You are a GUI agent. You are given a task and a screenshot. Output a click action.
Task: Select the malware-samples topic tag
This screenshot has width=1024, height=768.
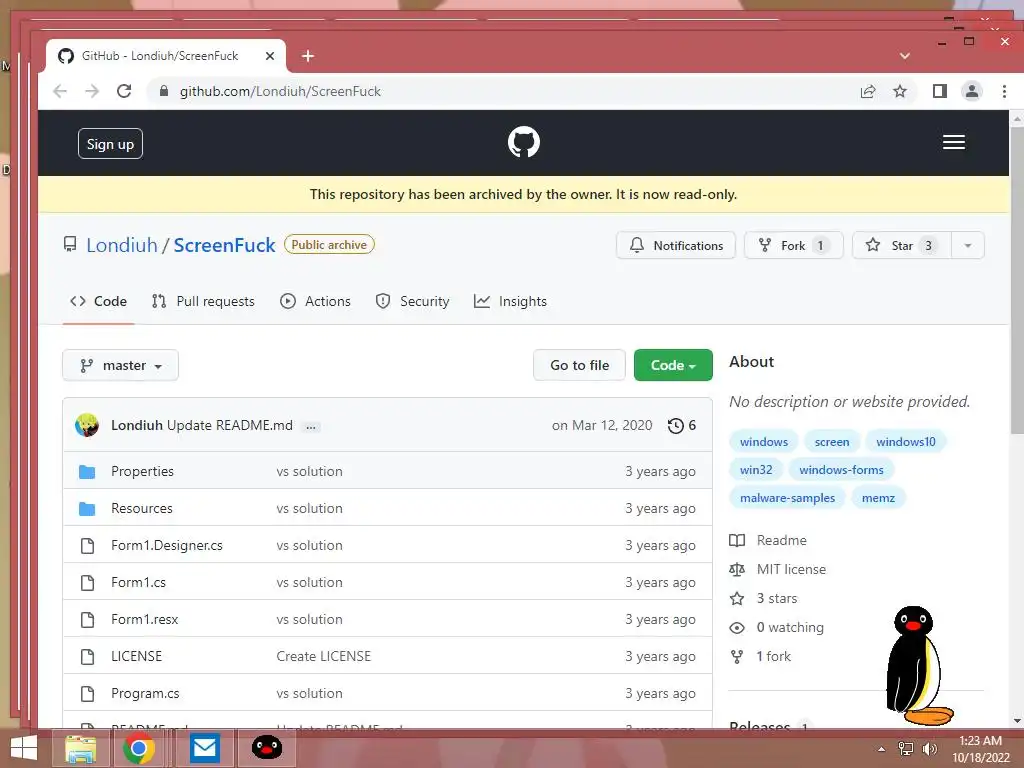tap(787, 498)
